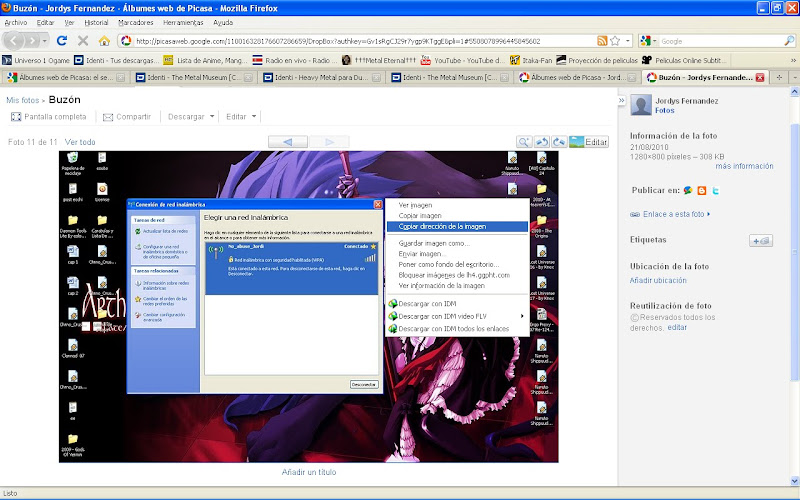Screen dimensions: 800x500
Task: Open the Historial menu
Action: coord(96,22)
